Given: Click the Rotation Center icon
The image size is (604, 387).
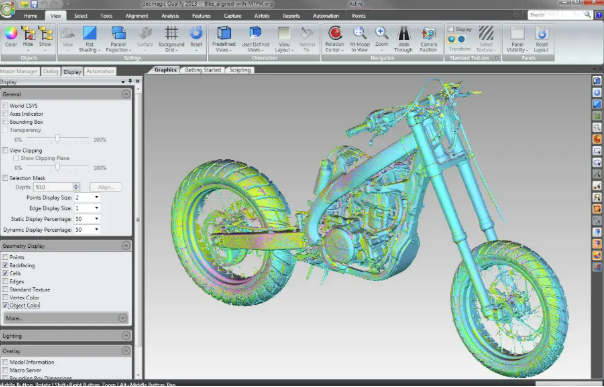Looking at the screenshot, I should coord(335,33).
